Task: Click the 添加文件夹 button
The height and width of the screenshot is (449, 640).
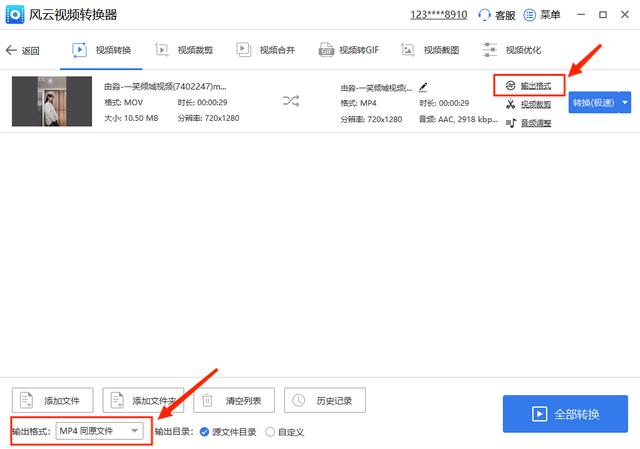Action: (x=143, y=400)
